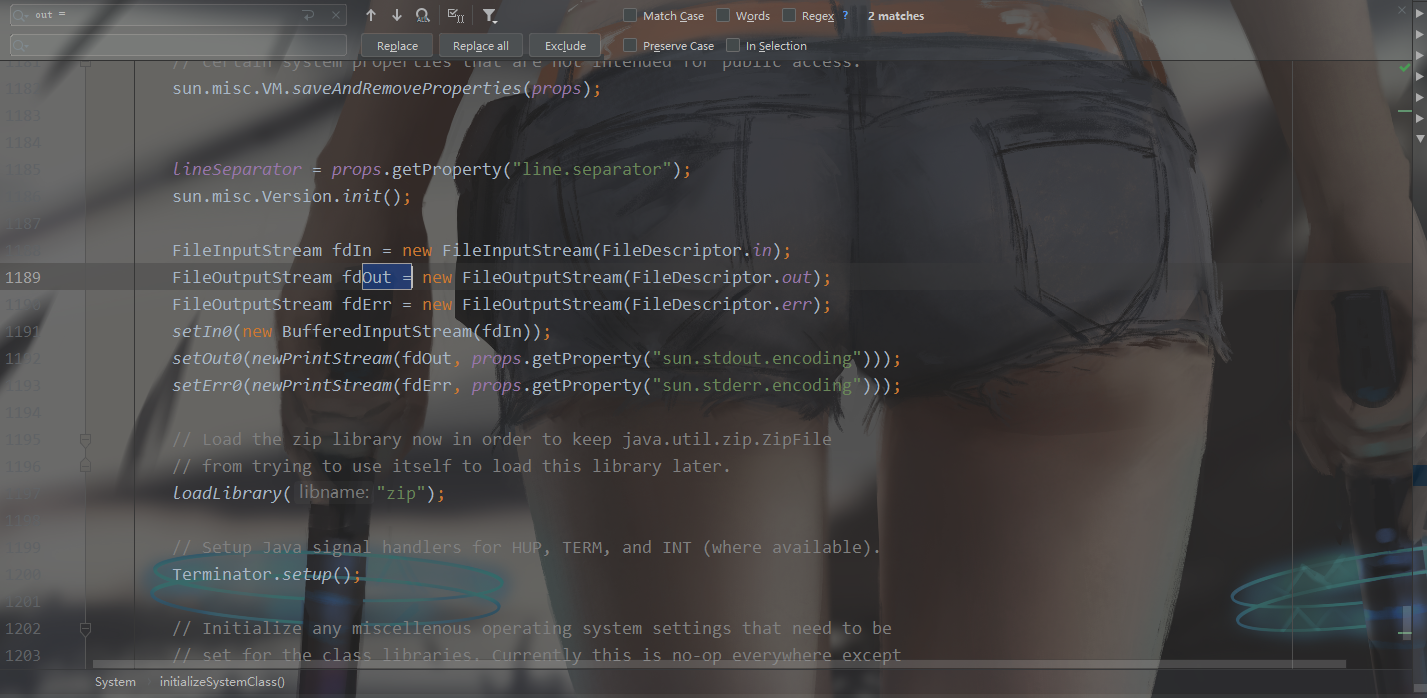Collapse the fold marker at line 1202
This screenshot has width=1427, height=698.
85,629
